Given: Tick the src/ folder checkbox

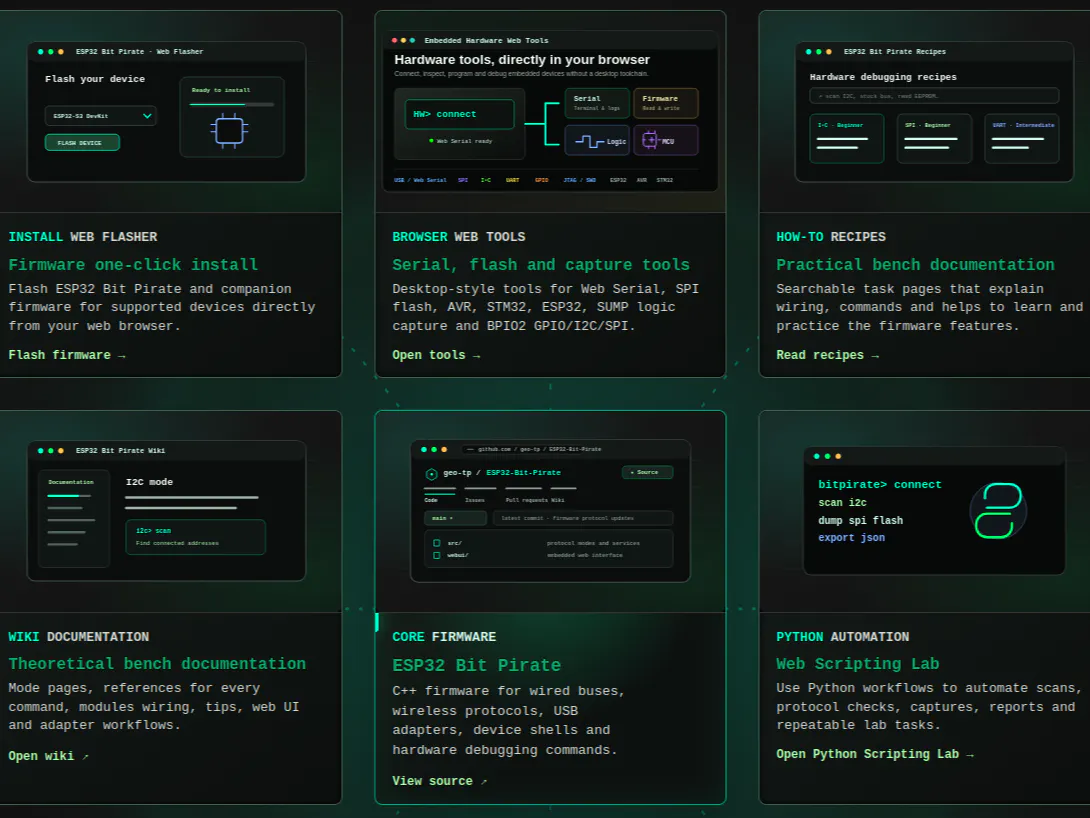Looking at the screenshot, I should [437, 543].
